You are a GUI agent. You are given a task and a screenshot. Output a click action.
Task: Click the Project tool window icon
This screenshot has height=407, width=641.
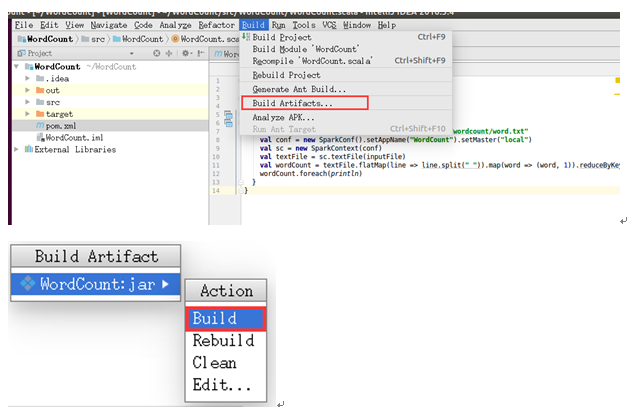[x=21, y=54]
